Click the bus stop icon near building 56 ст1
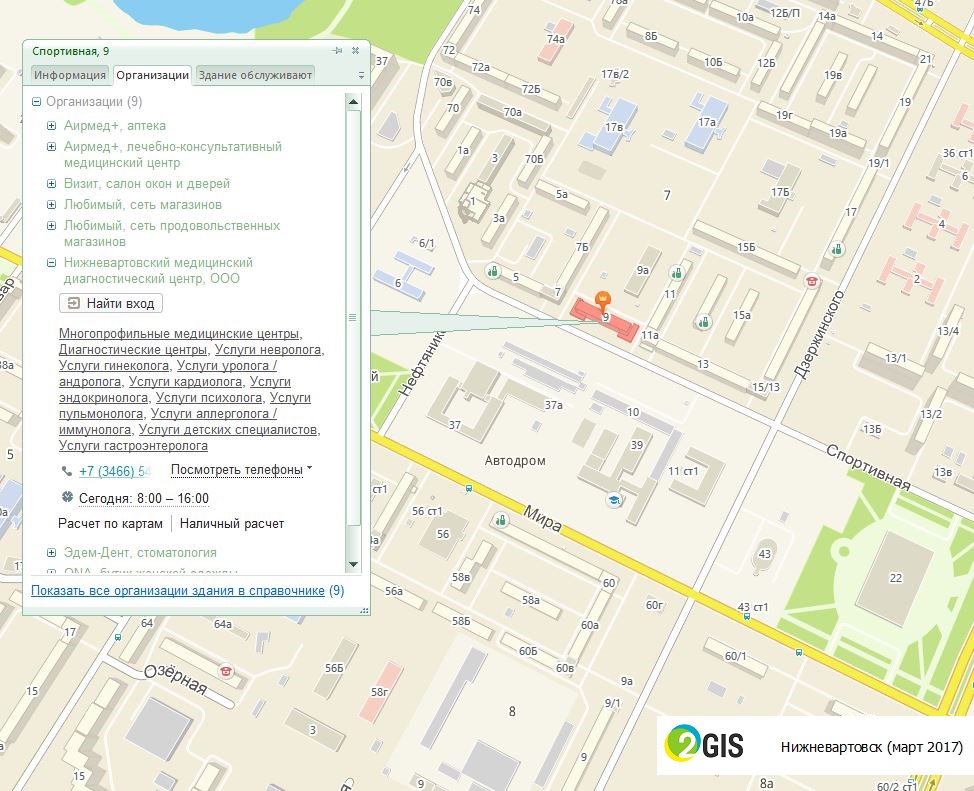 point(469,488)
